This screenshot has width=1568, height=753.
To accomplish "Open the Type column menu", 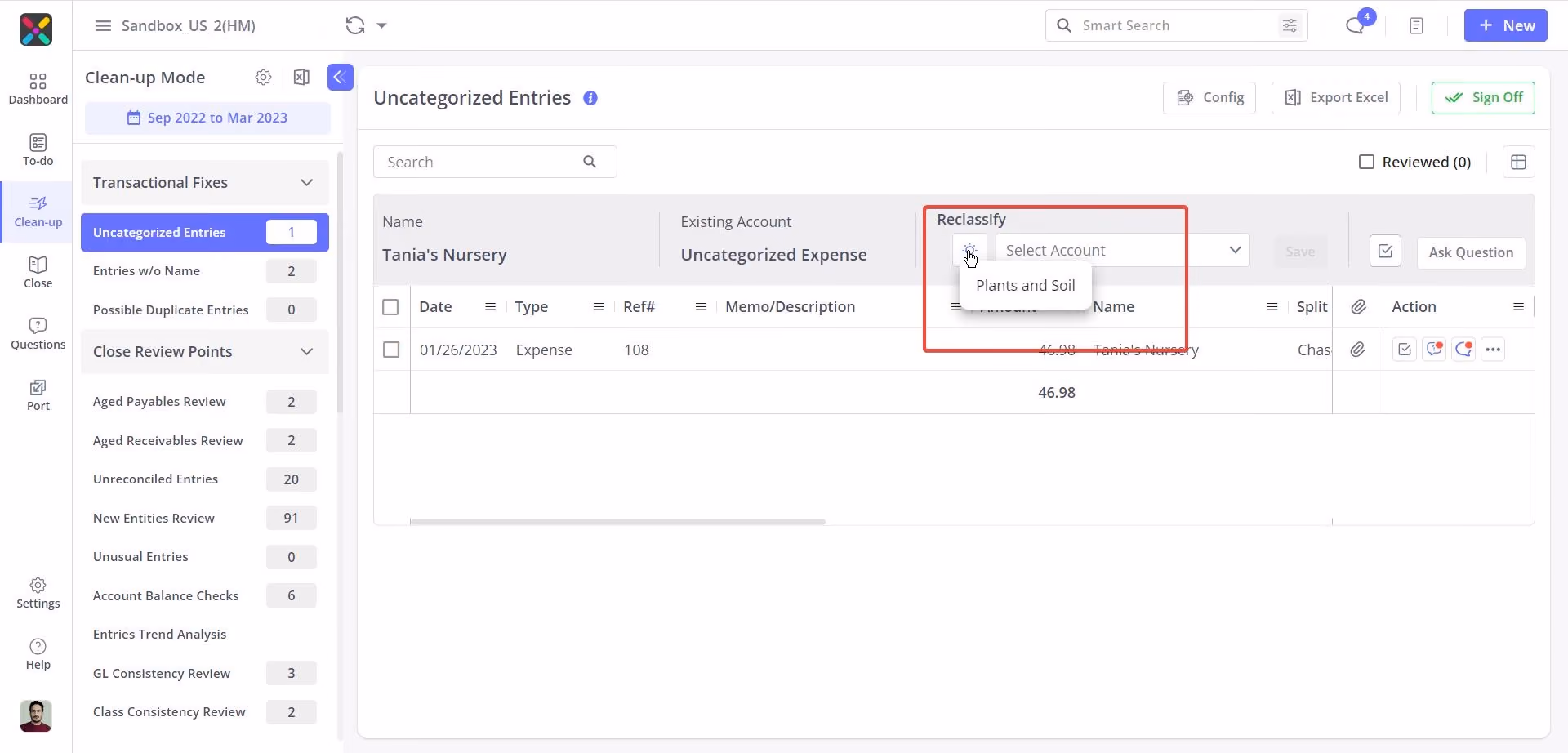I will (599, 307).
